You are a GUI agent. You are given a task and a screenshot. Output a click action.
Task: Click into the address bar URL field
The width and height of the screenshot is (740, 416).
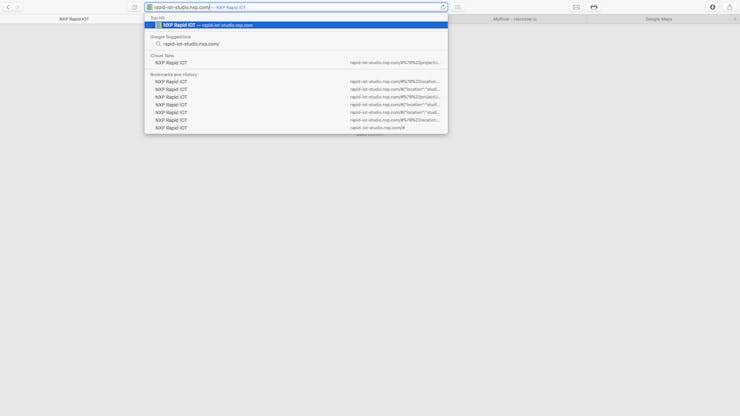pyautogui.click(x=295, y=7)
